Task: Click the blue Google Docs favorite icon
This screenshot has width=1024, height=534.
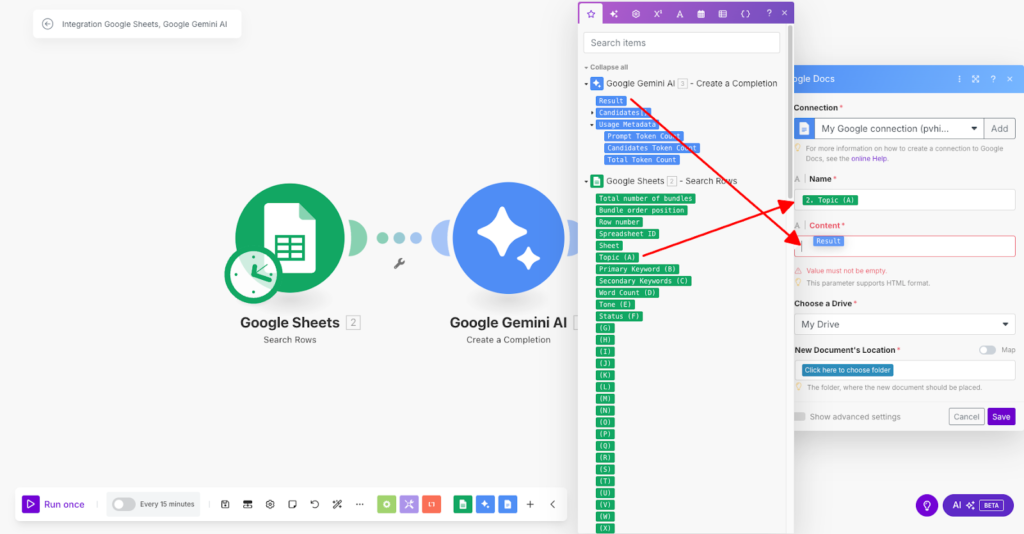Action: (507, 504)
